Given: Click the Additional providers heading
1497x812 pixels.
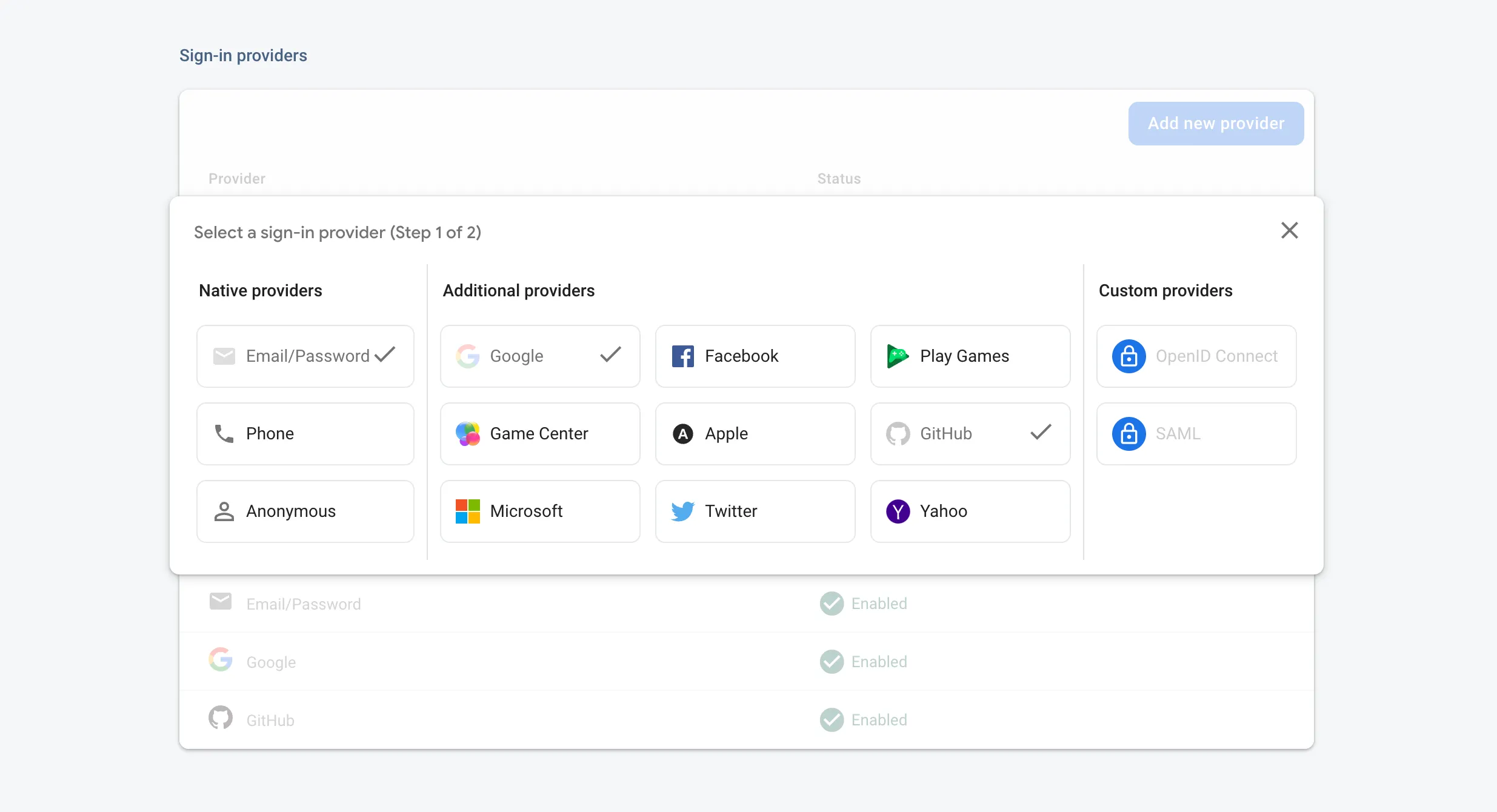Looking at the screenshot, I should (x=519, y=291).
